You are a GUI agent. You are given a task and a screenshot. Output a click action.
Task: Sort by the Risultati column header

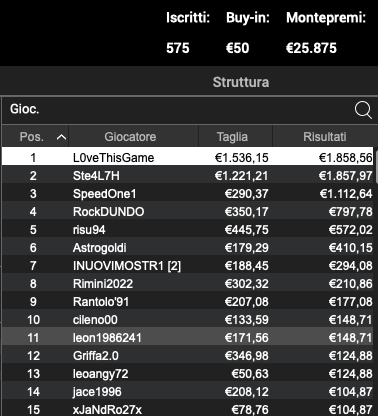pyautogui.click(x=323, y=136)
